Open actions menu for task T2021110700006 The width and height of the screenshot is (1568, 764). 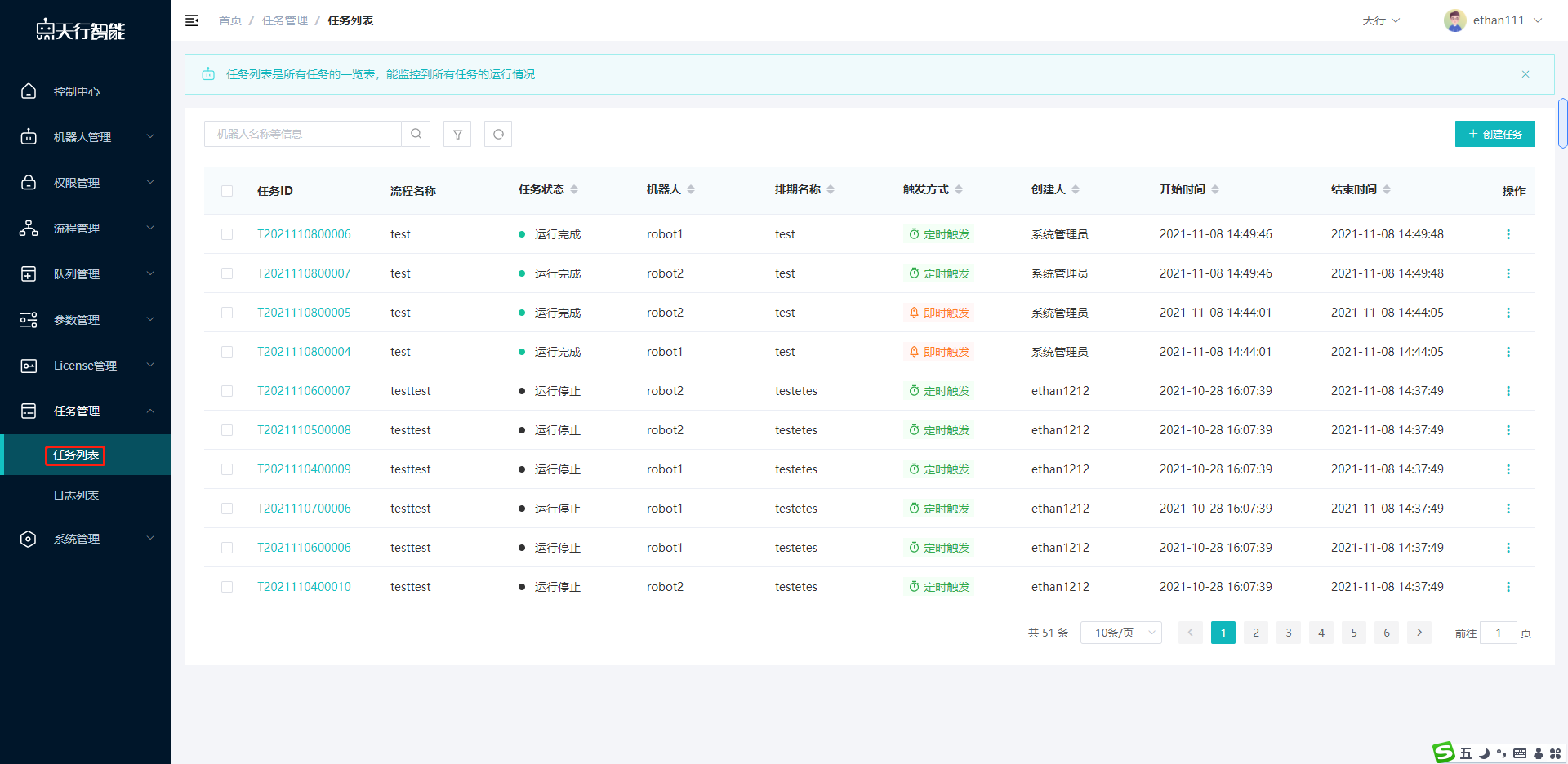(1508, 509)
